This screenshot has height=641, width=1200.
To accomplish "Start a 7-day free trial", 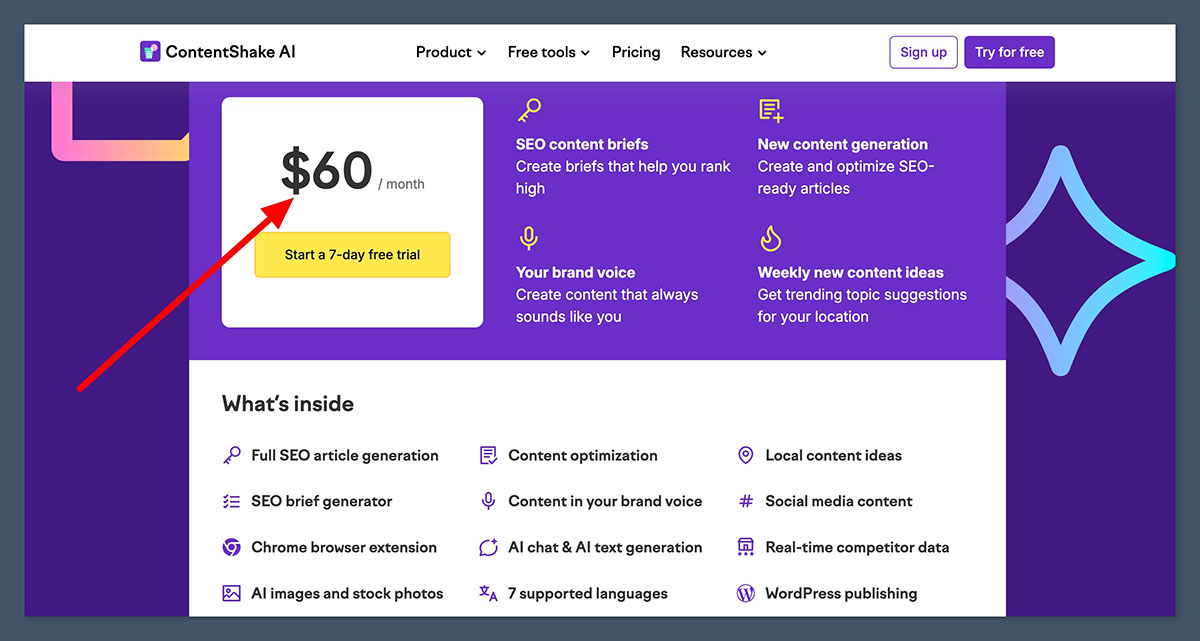I will (352, 255).
